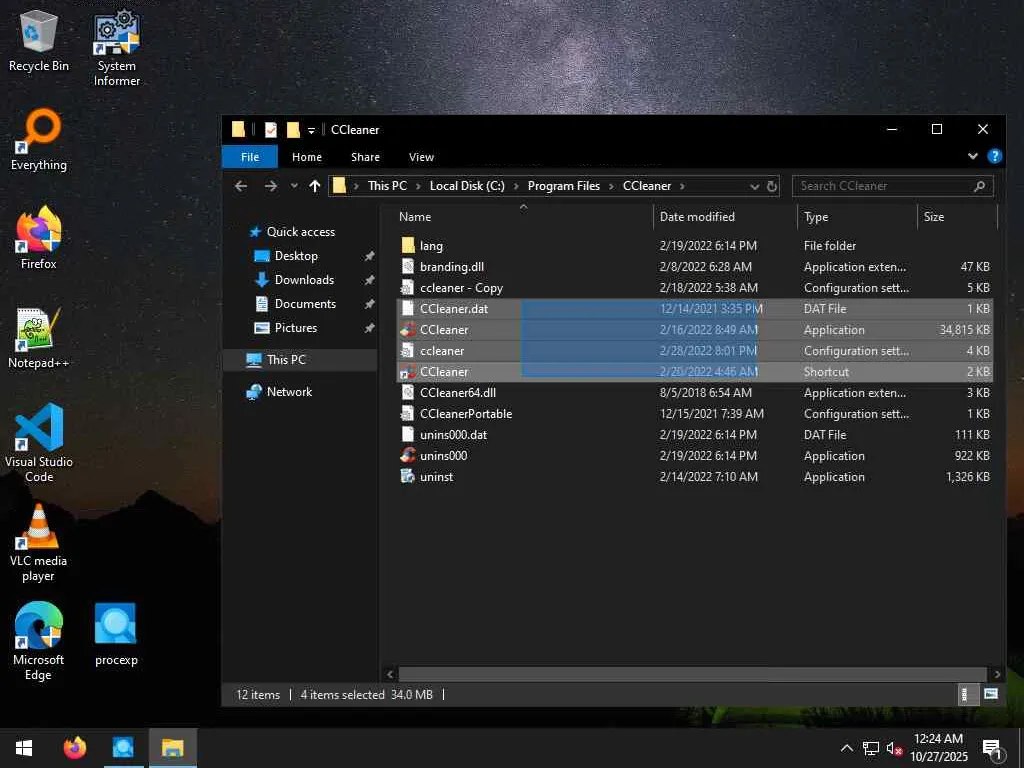1024x768 pixels.
Task: Select the unins000.dat file
Action: (695, 434)
